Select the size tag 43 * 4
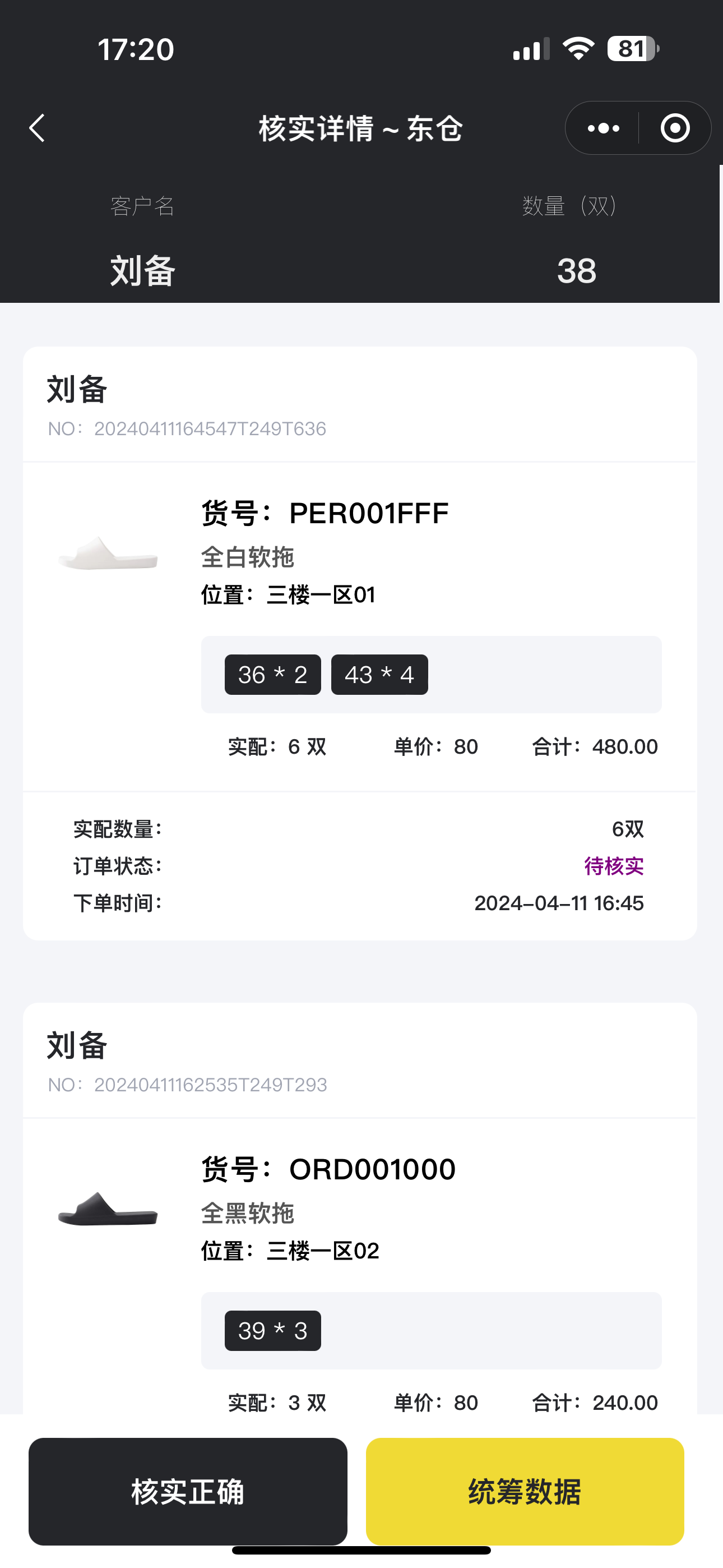This screenshot has width=723, height=1568. click(x=379, y=675)
